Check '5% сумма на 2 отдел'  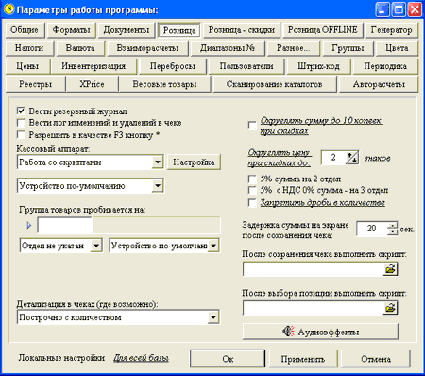(252, 179)
